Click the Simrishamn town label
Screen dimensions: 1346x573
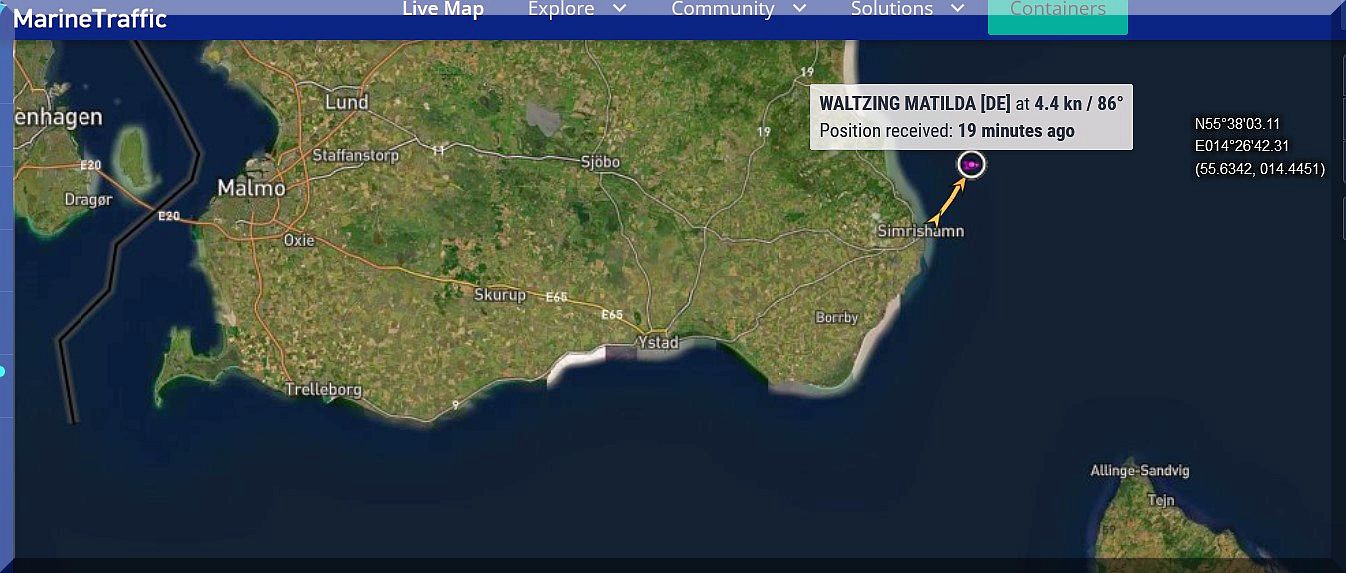(x=920, y=231)
